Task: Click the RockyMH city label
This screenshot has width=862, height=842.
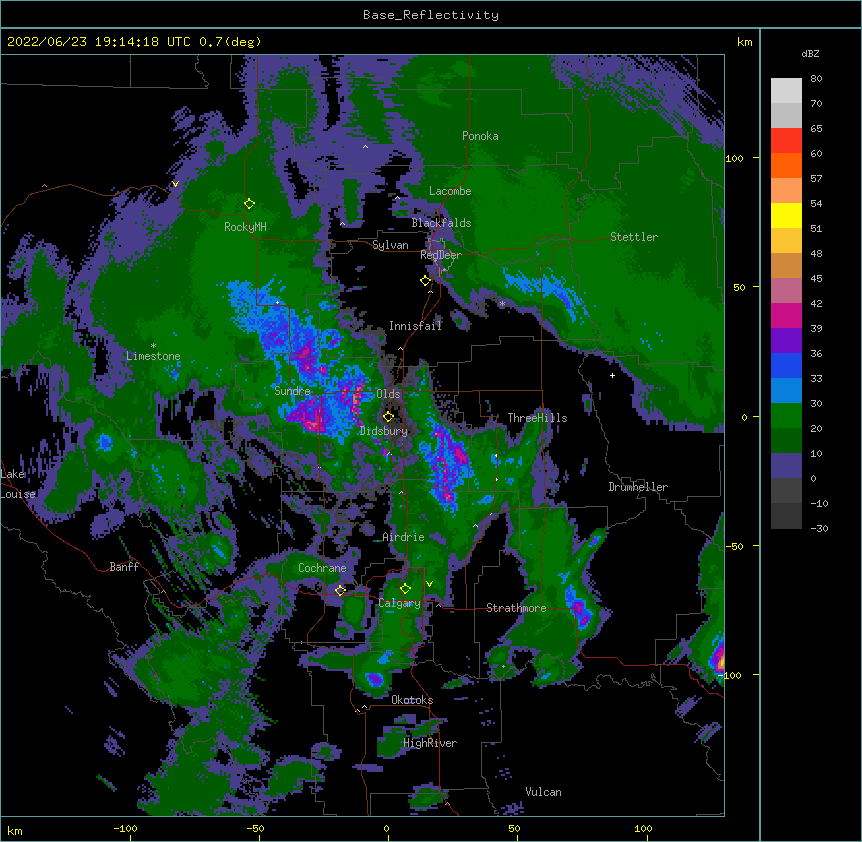Action: pyautogui.click(x=245, y=227)
